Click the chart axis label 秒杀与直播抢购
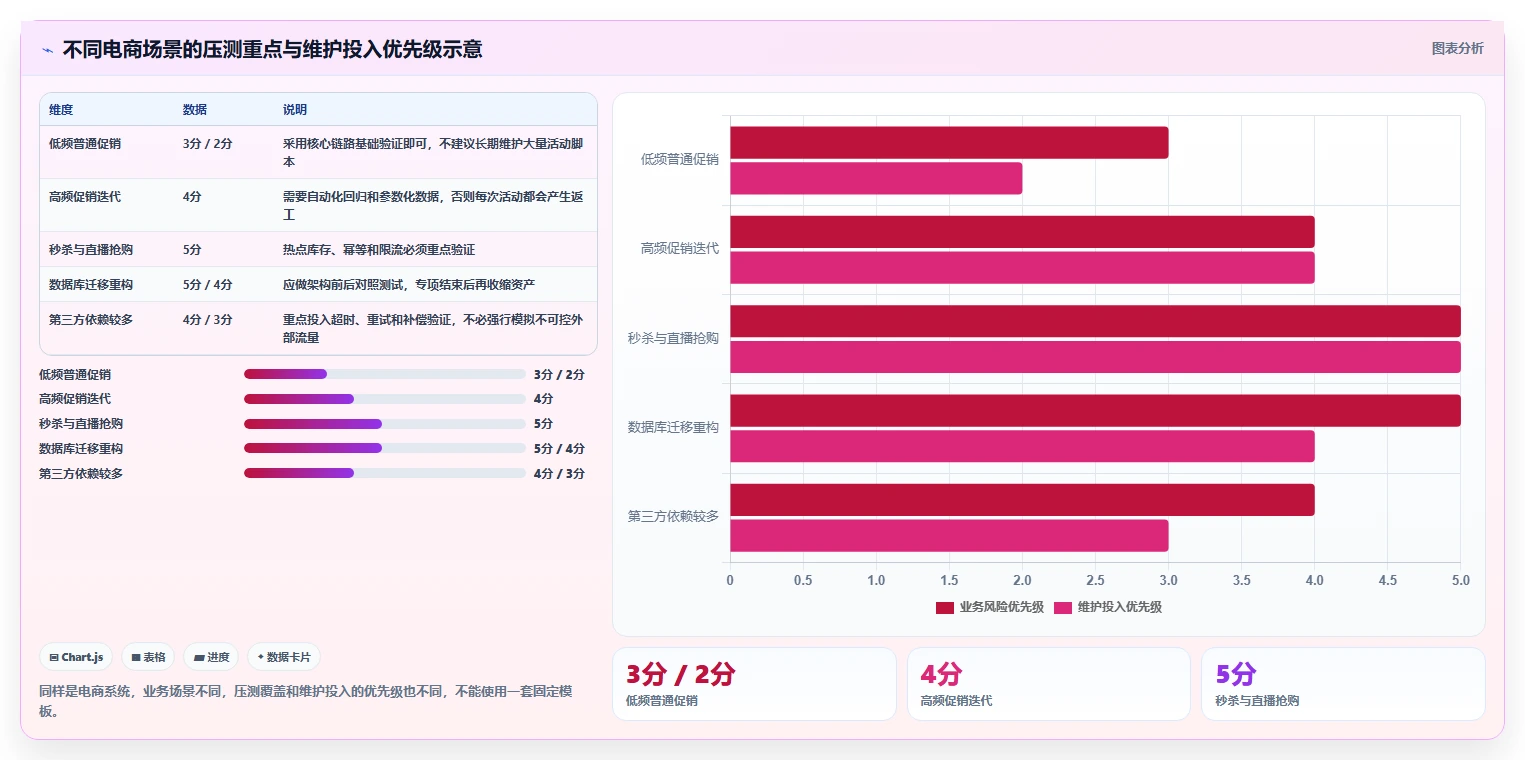 click(673, 338)
